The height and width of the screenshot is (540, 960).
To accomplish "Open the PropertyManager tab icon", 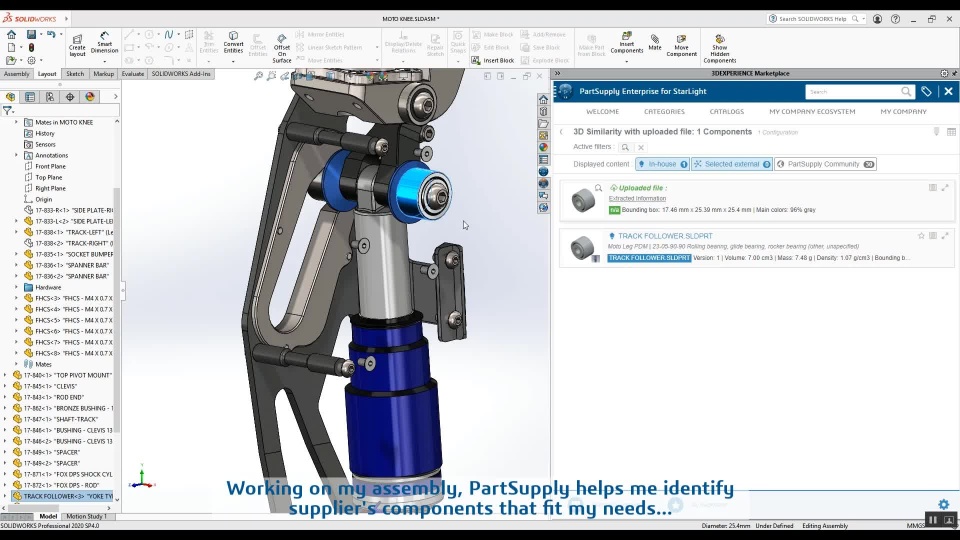I will [x=30, y=97].
